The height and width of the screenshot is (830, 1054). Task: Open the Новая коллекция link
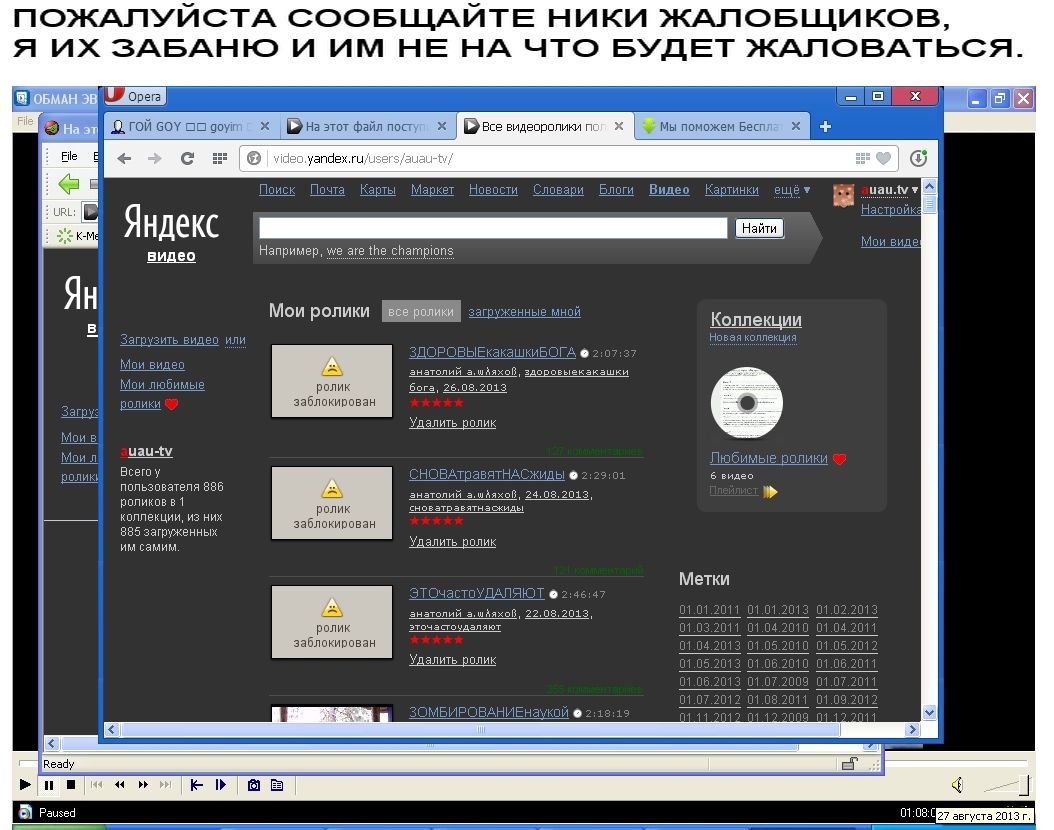pos(753,337)
